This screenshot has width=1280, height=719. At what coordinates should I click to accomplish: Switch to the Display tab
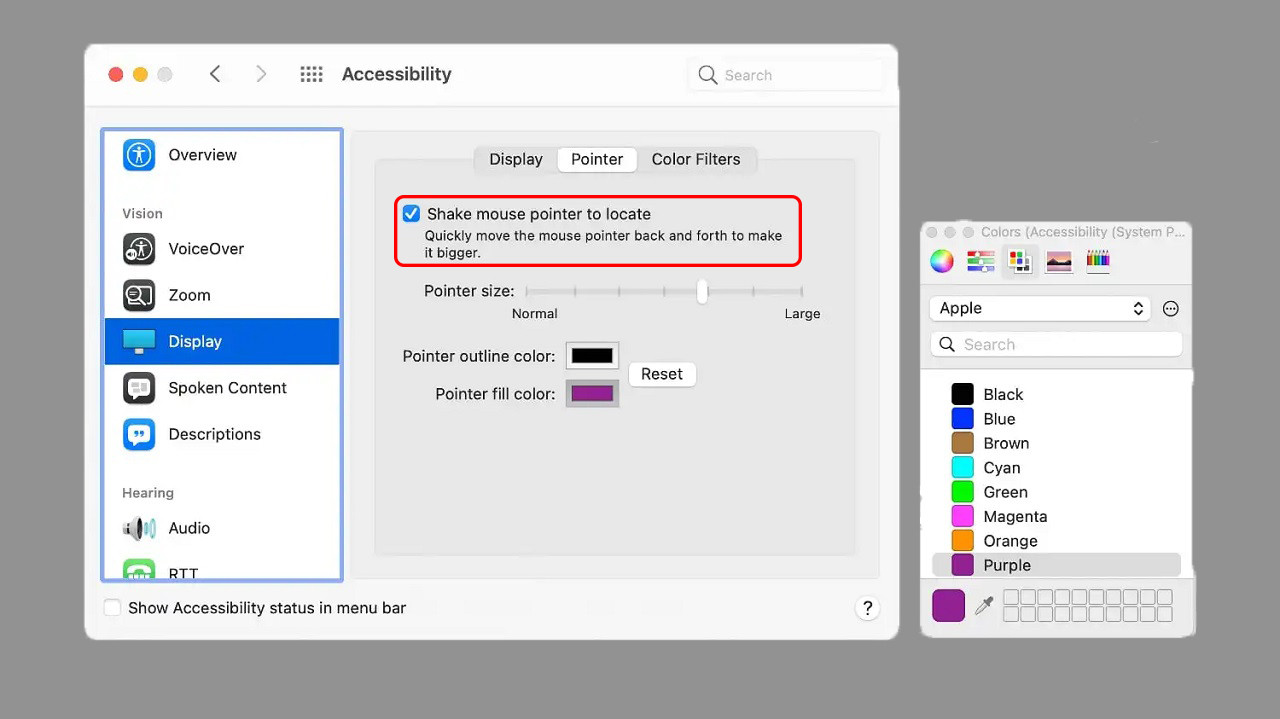click(516, 159)
